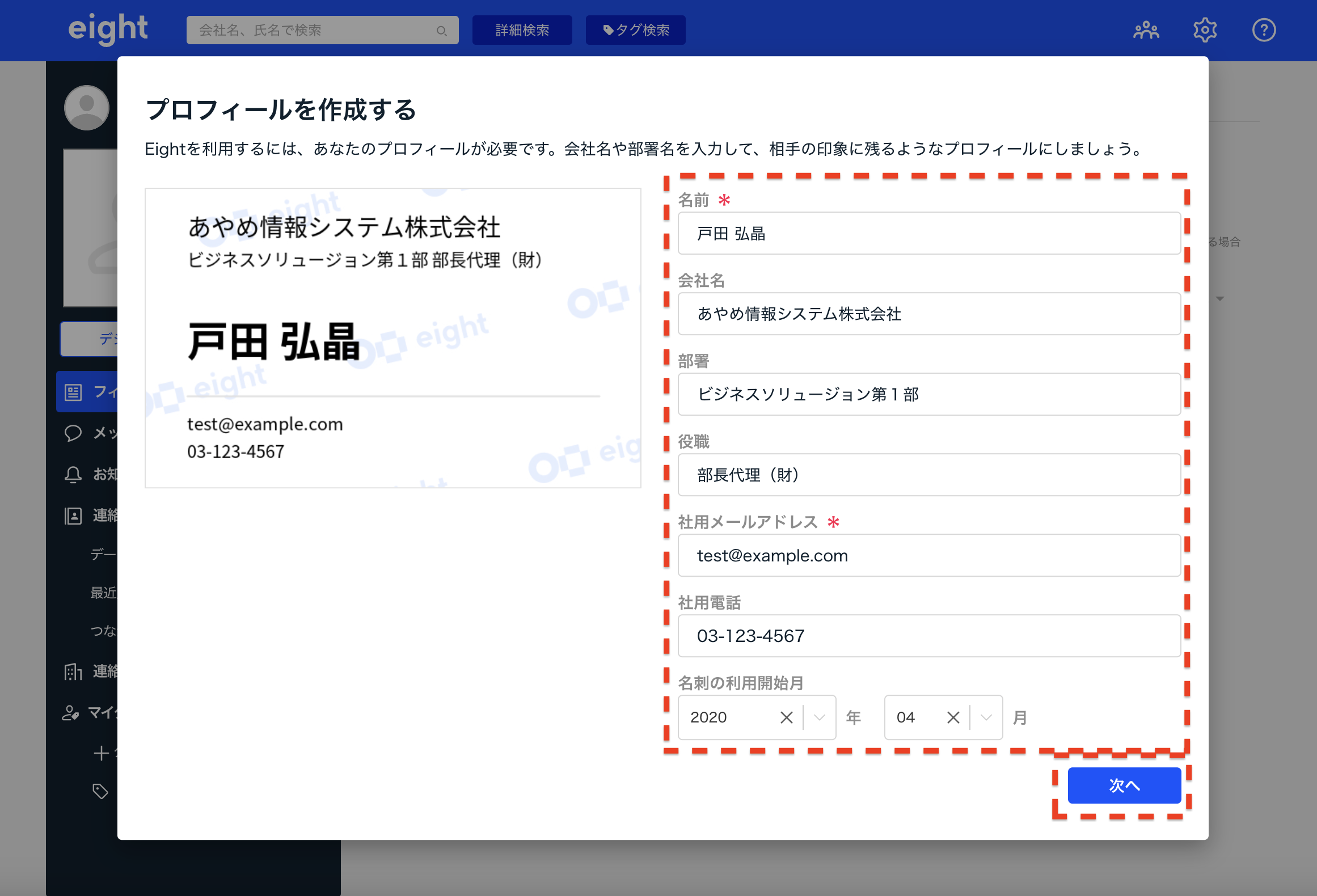Click the 名前 name input field
The width and height of the screenshot is (1317, 896).
(x=929, y=233)
